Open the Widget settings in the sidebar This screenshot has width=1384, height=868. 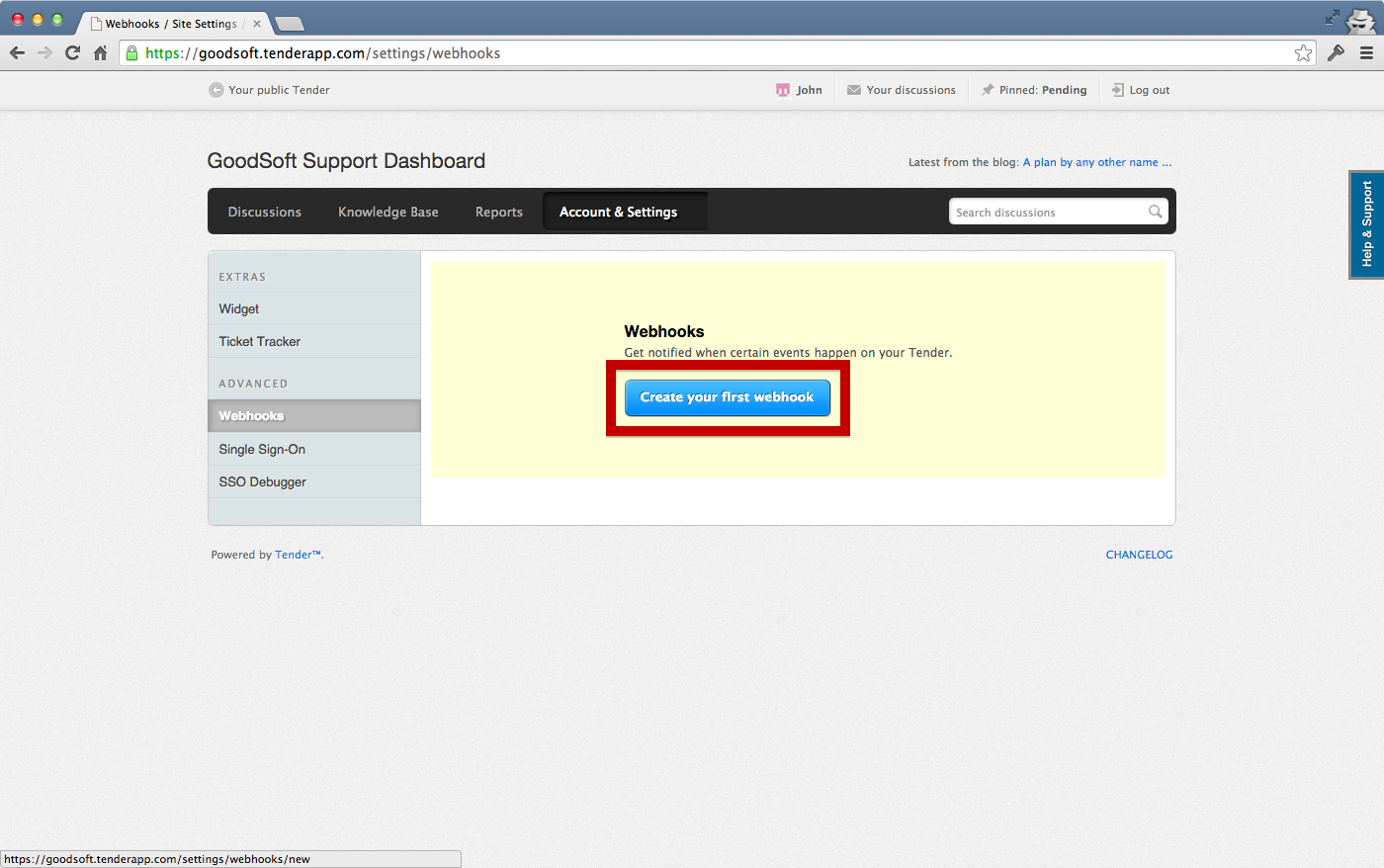314,308
